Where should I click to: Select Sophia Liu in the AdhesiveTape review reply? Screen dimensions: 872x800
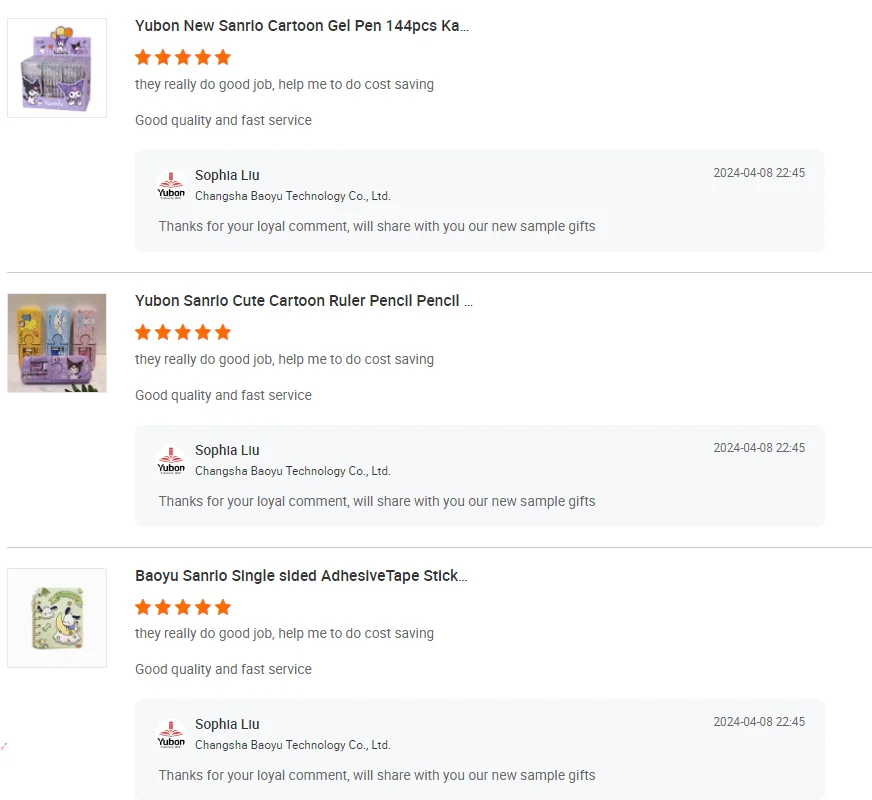point(227,725)
